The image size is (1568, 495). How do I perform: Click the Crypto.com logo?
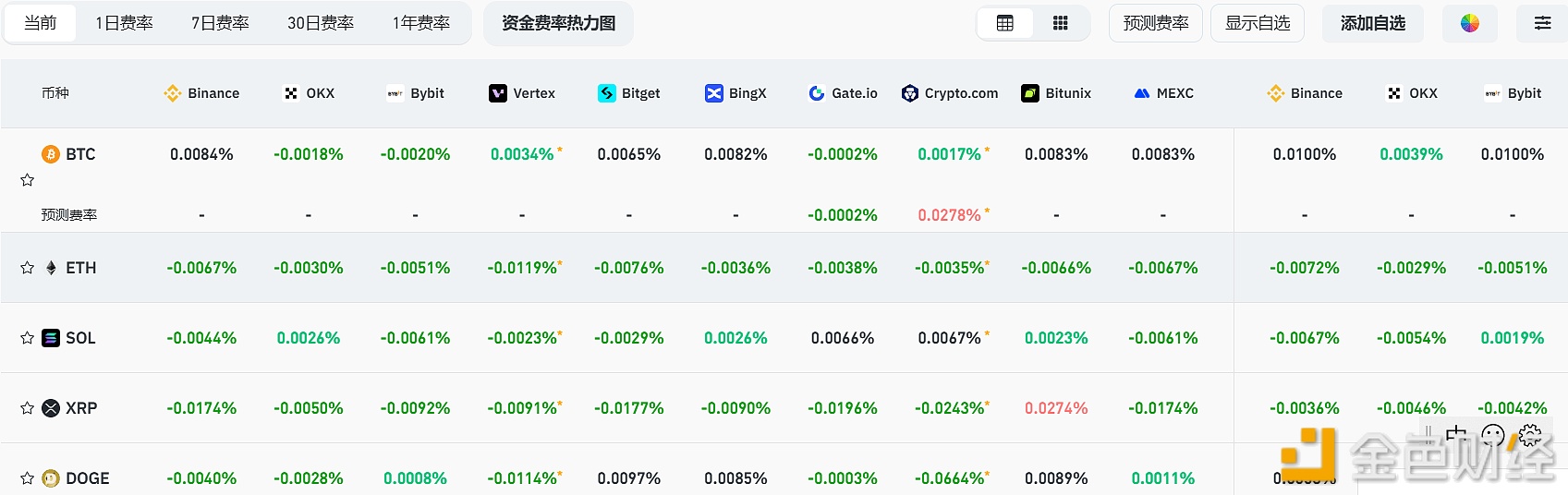pyautogui.click(x=910, y=93)
